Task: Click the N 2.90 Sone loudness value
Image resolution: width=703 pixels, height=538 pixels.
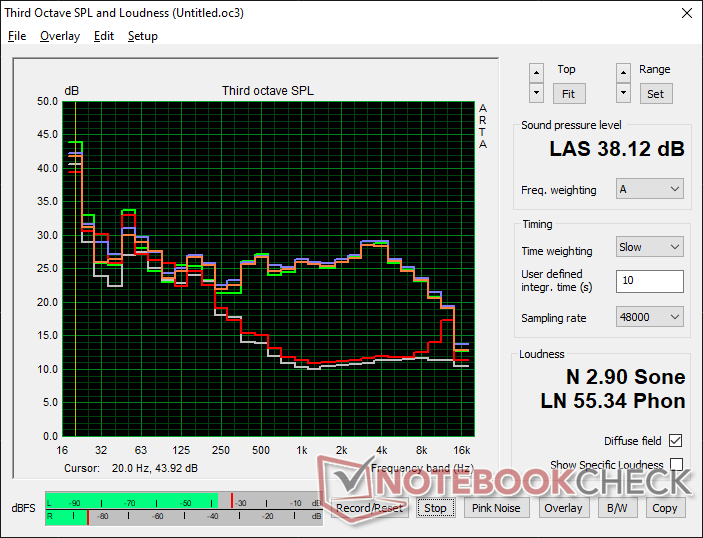Action: (x=626, y=377)
